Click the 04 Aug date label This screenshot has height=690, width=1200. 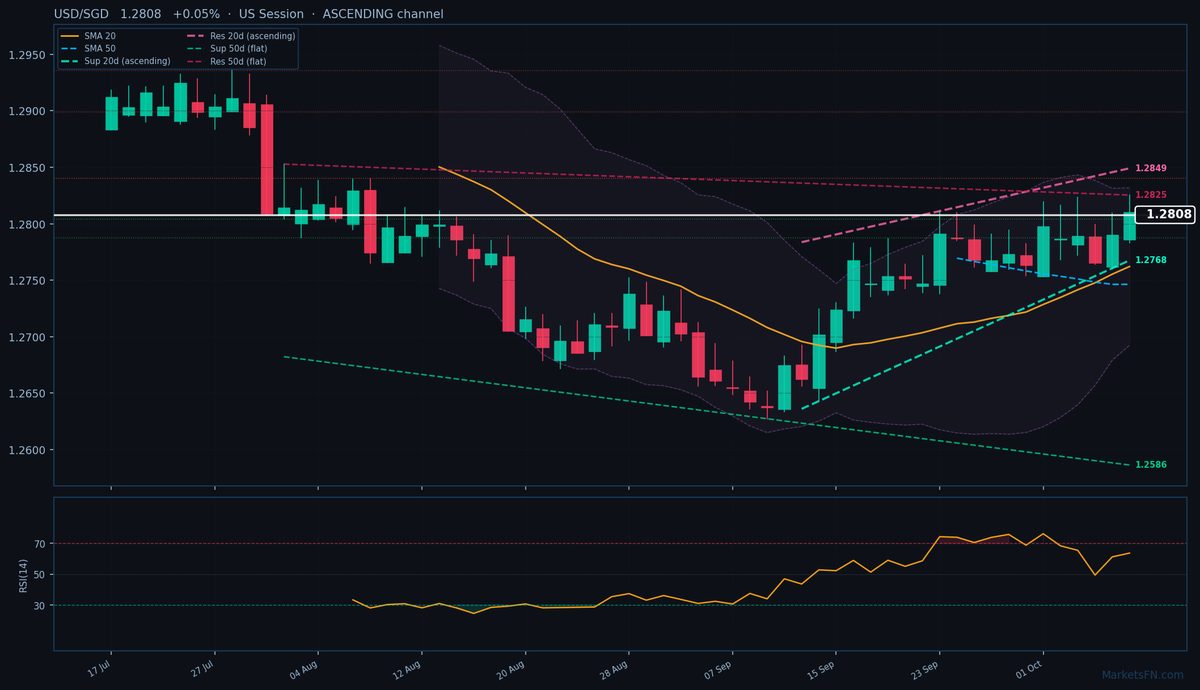304,668
